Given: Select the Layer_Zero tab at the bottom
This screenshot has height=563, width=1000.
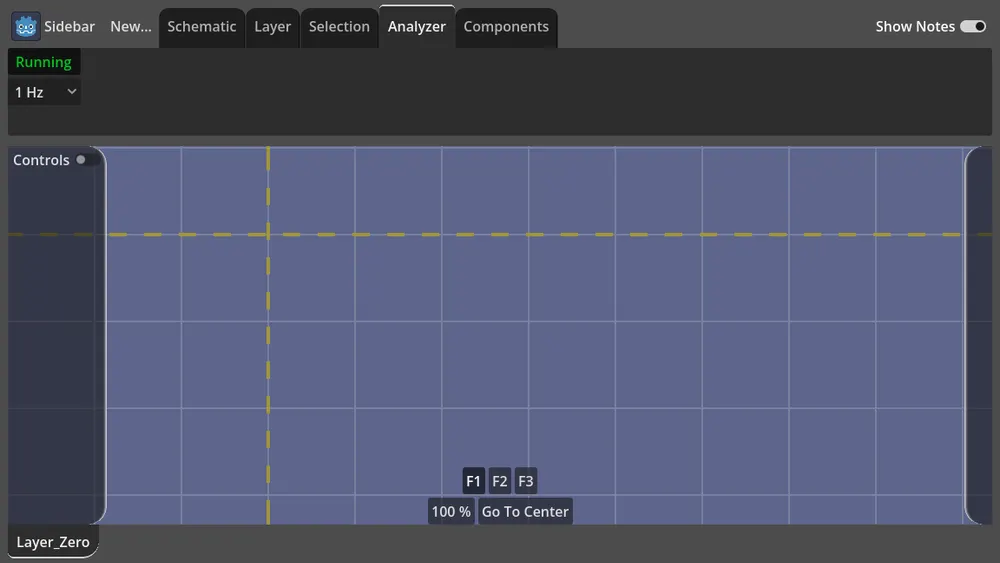Looking at the screenshot, I should (x=53, y=542).
